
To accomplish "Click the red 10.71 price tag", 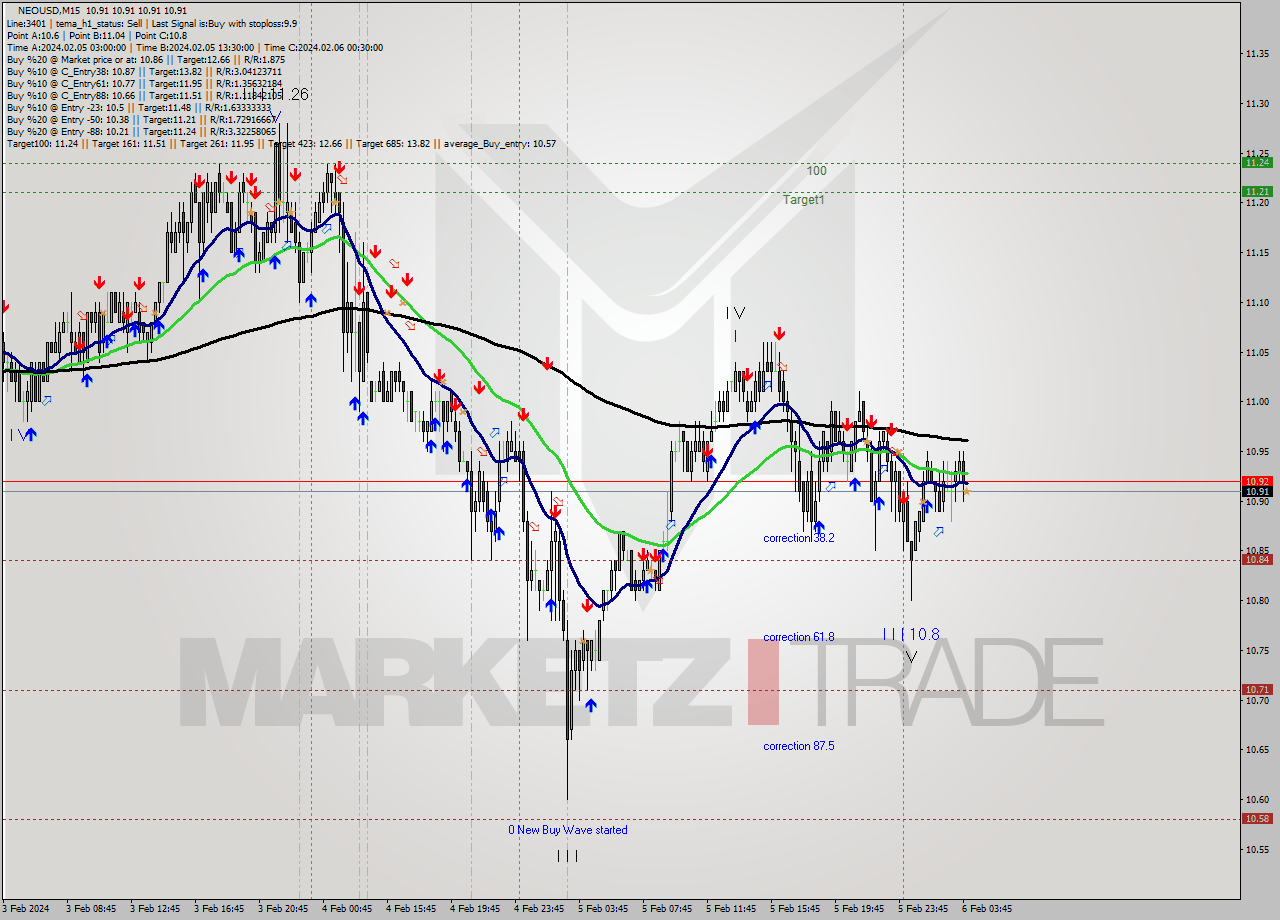I will click(1257, 689).
